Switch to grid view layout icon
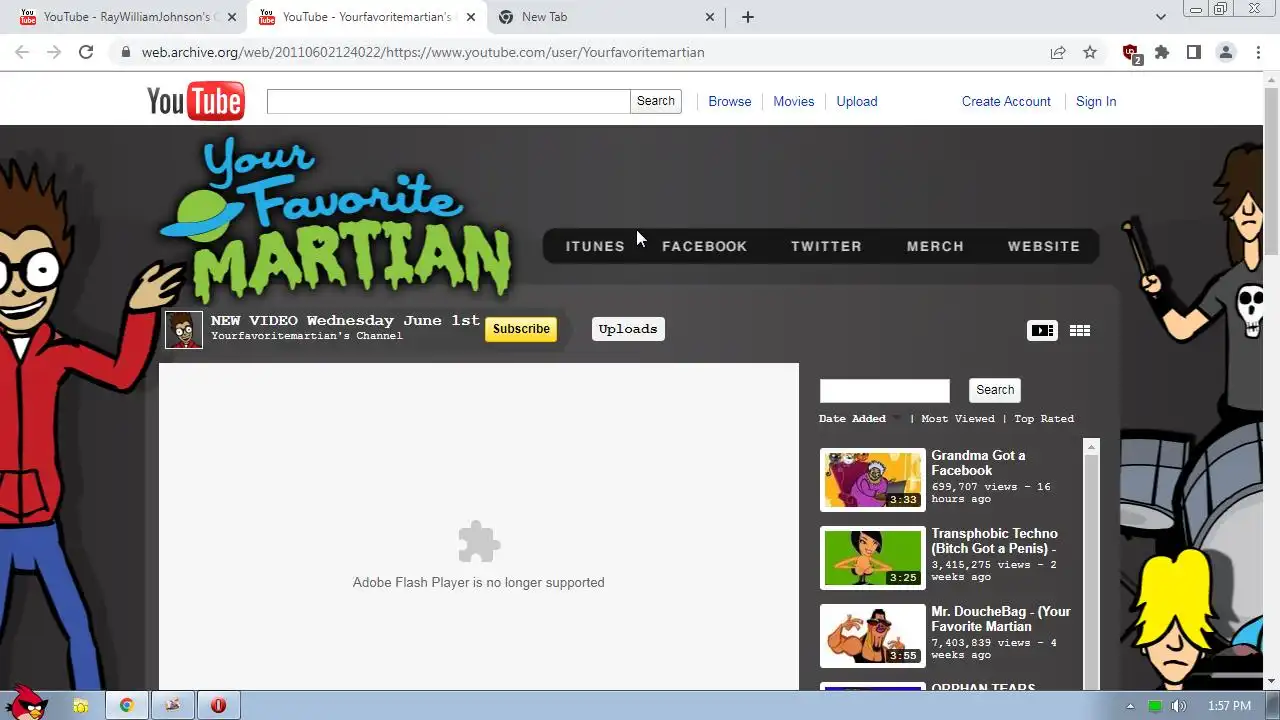 1080,330
